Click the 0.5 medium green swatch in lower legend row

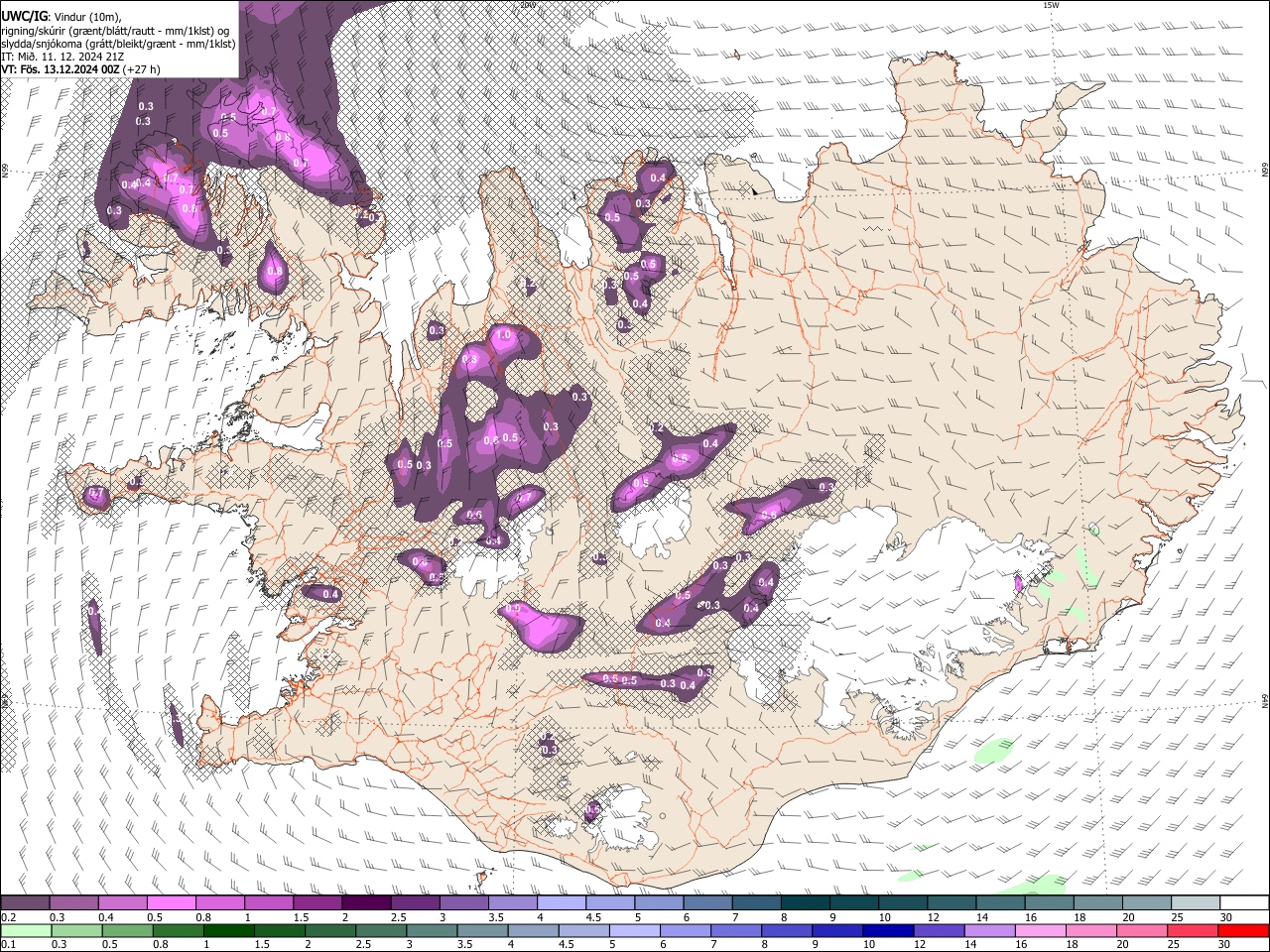tap(129, 930)
